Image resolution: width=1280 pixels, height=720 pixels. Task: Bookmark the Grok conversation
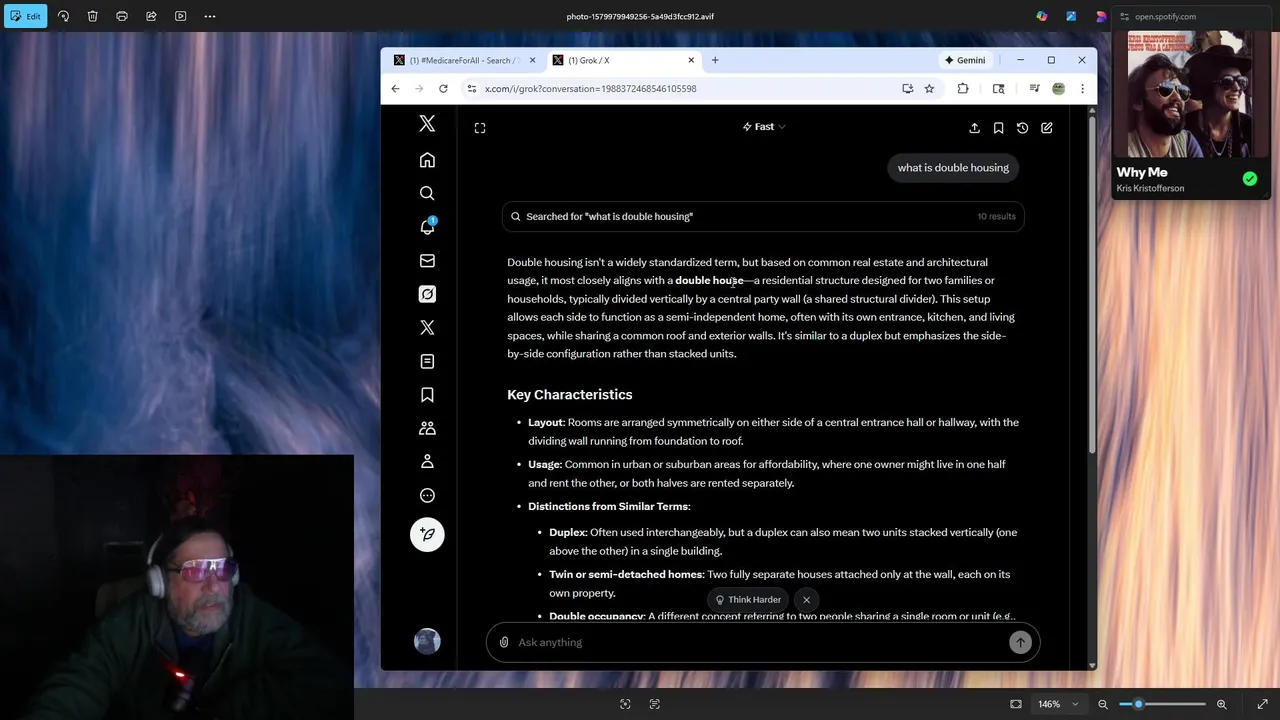(x=998, y=128)
